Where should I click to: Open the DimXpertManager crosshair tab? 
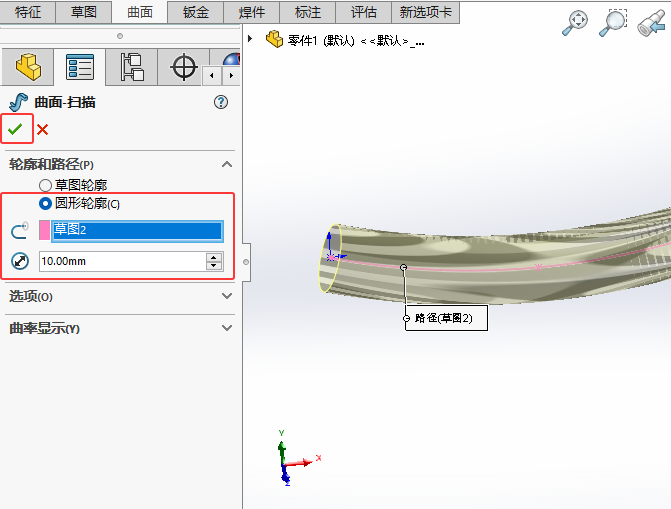coord(184,67)
